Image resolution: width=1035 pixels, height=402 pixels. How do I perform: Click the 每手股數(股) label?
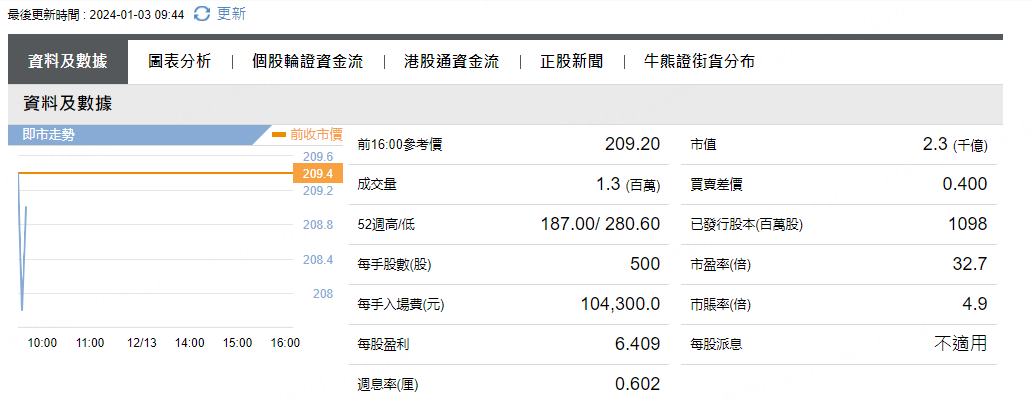pos(394,265)
